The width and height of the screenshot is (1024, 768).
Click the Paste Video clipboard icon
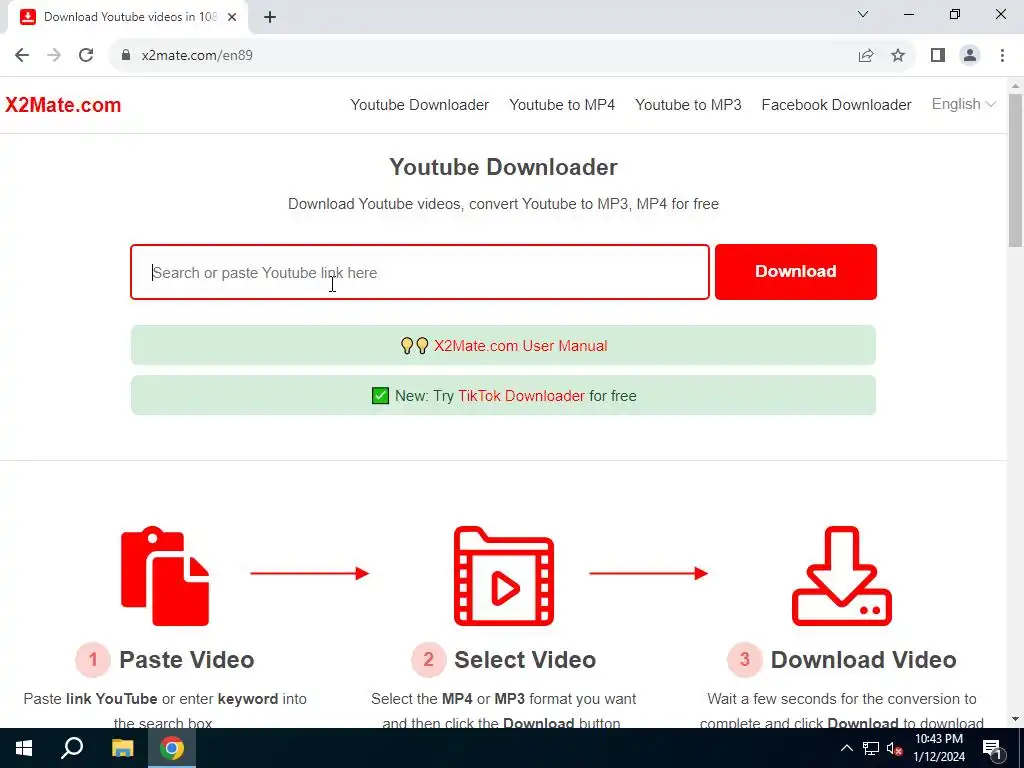click(165, 576)
